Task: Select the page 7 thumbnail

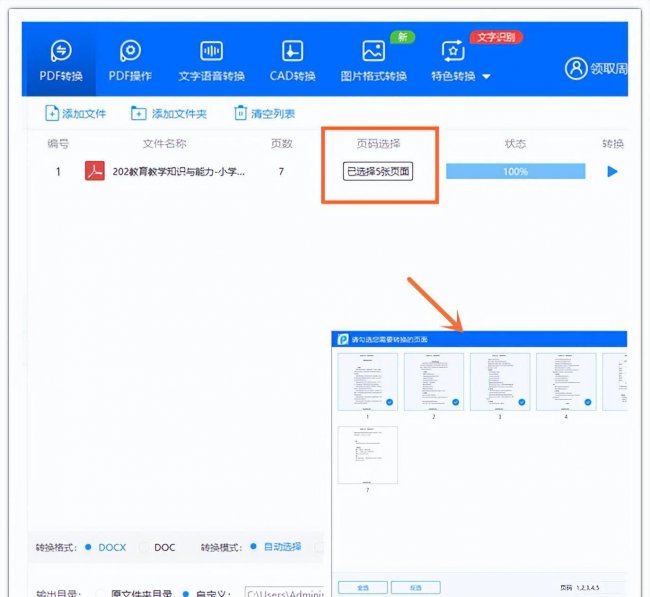Action: (x=368, y=455)
